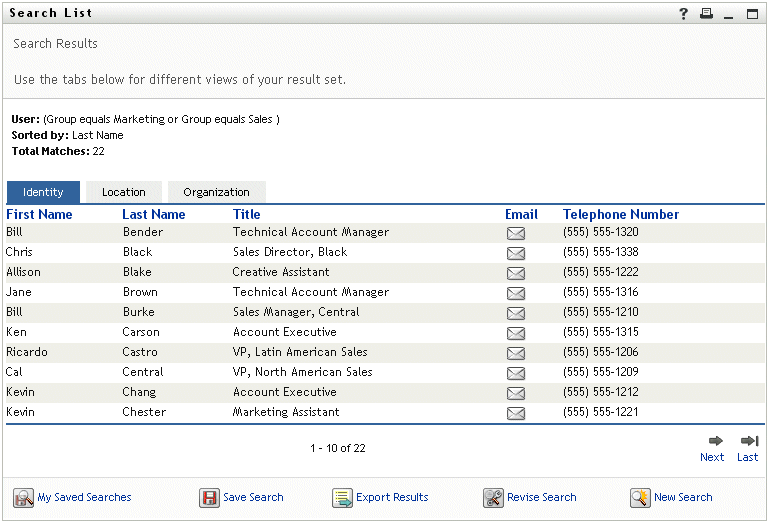
Task: Sort results by Last Name column header
Action: click(153, 214)
